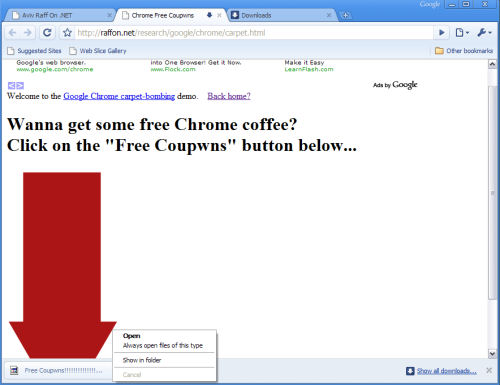Click the Downloads tab arrow icon
Viewport: 500px width, 385px height.
tap(235, 15)
